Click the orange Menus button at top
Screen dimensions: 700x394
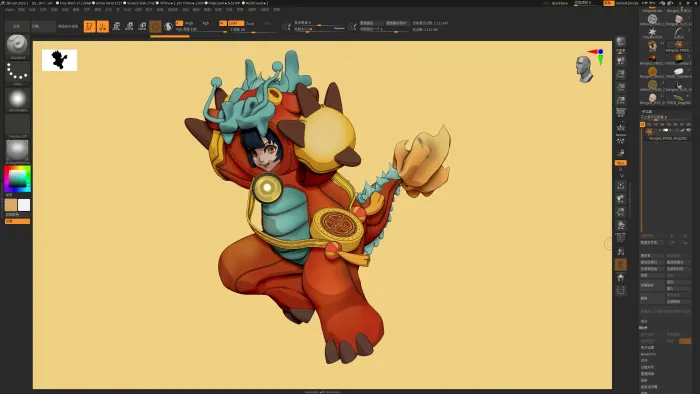coord(609,3)
